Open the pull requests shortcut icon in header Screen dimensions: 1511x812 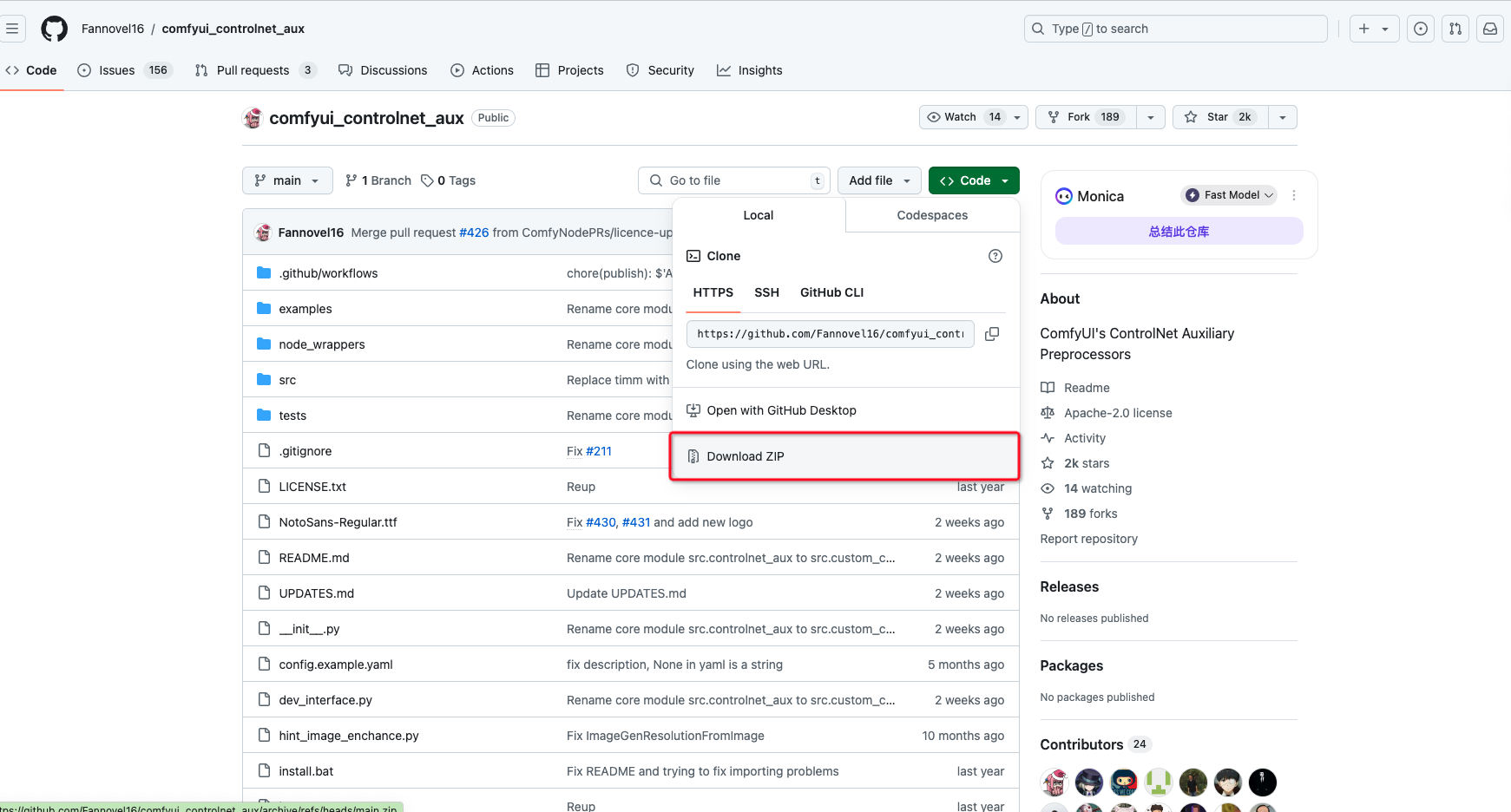tap(1455, 29)
